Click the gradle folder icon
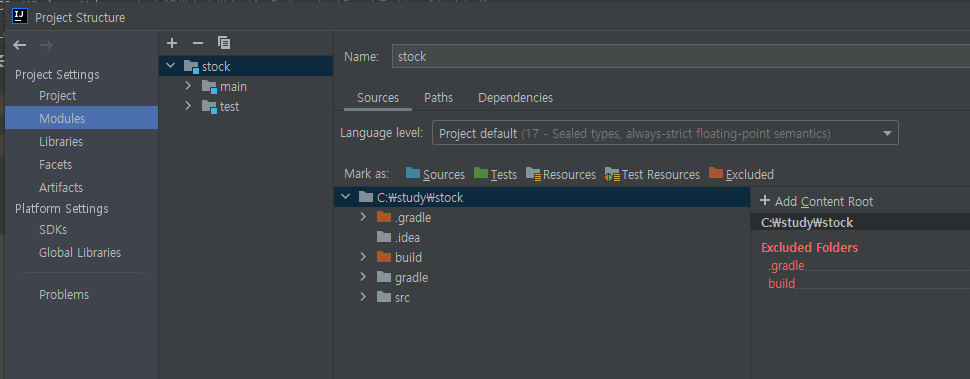 pyautogui.click(x=384, y=277)
